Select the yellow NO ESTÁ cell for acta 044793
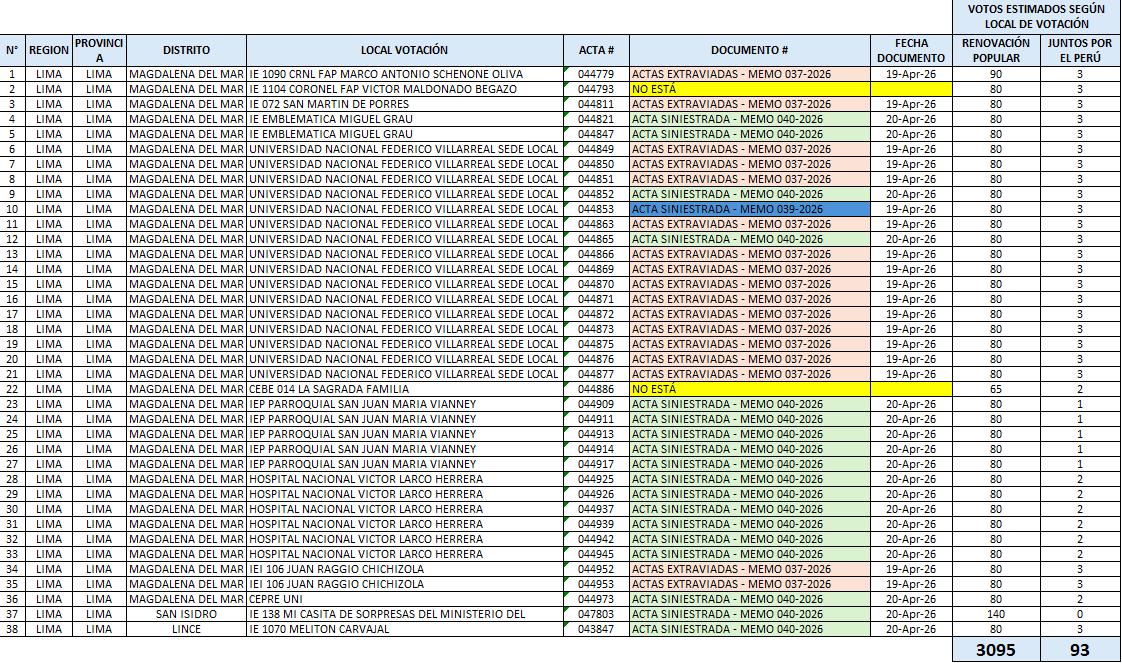This screenshot has width=1122, height=663. 749,89
